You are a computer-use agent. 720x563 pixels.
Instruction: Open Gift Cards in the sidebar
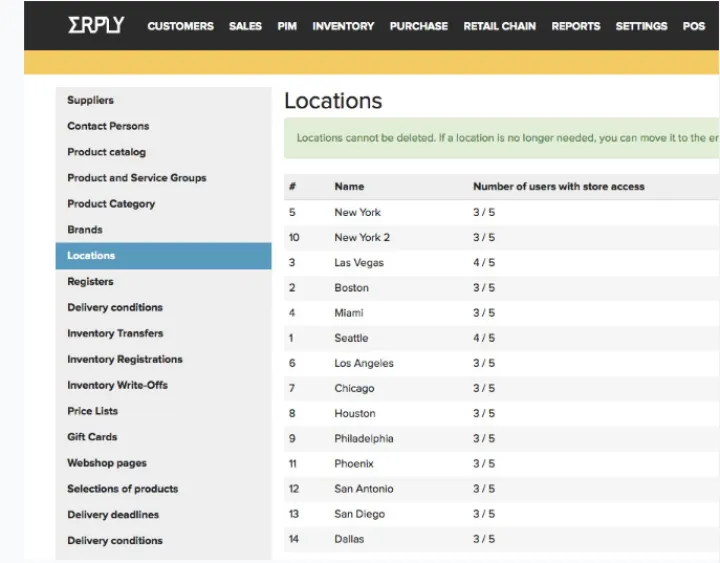(92, 437)
